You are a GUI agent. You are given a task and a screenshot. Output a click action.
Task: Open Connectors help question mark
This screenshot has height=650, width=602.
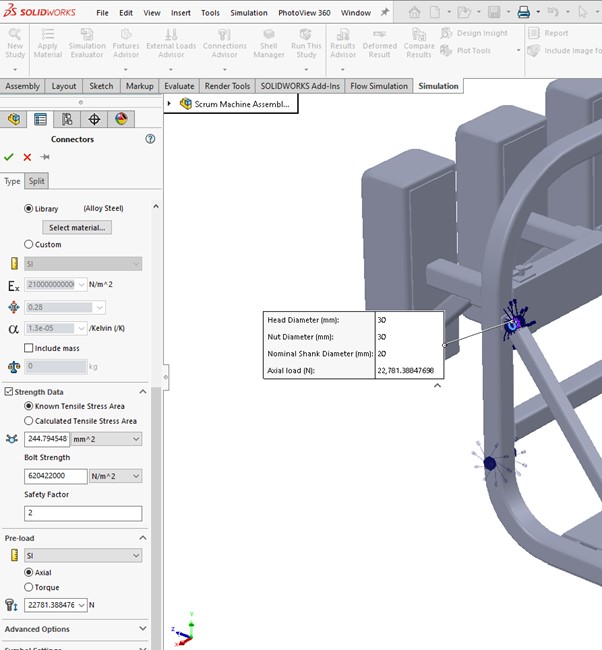point(150,139)
